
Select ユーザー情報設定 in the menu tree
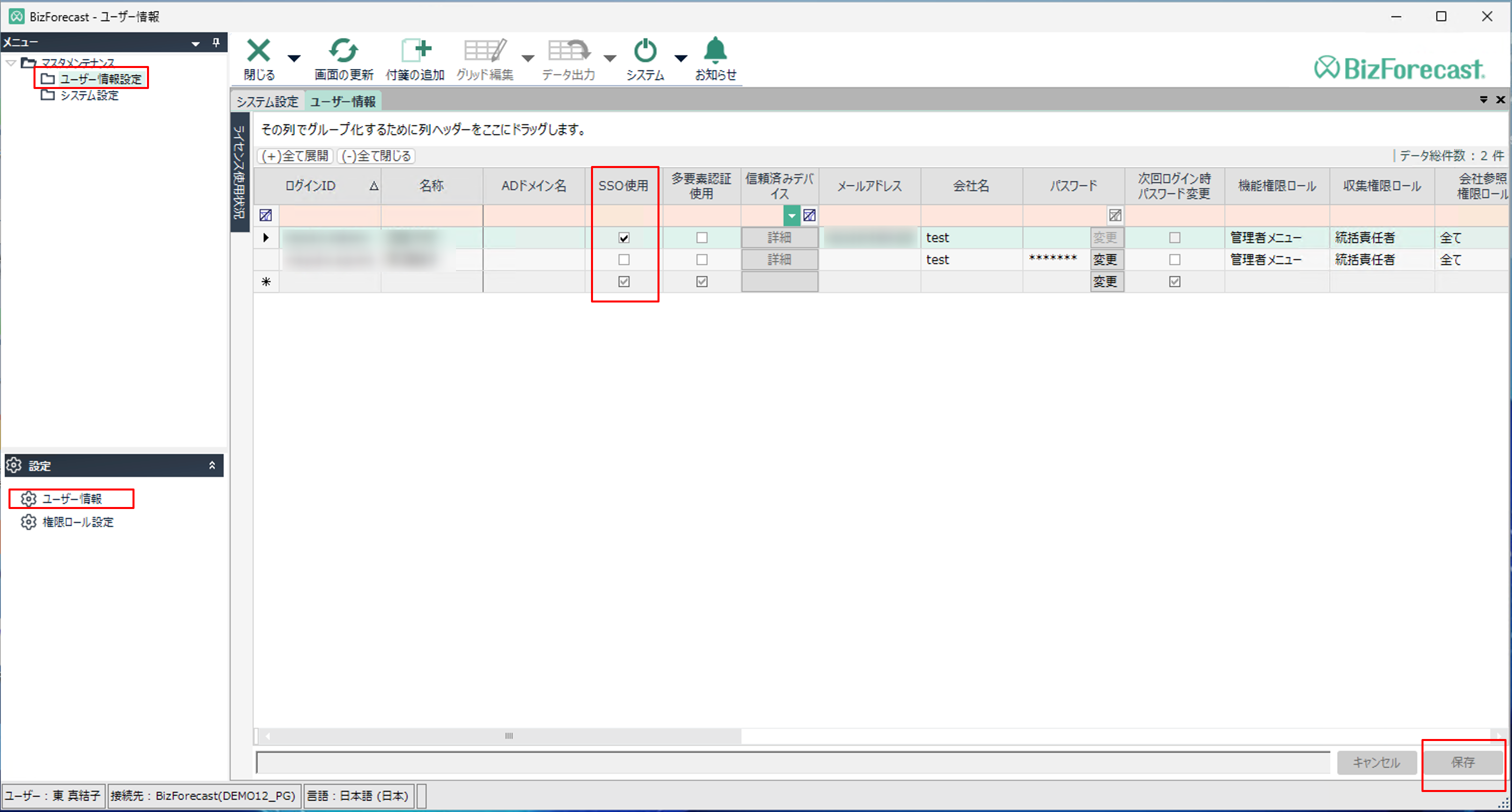pyautogui.click(x=100, y=78)
